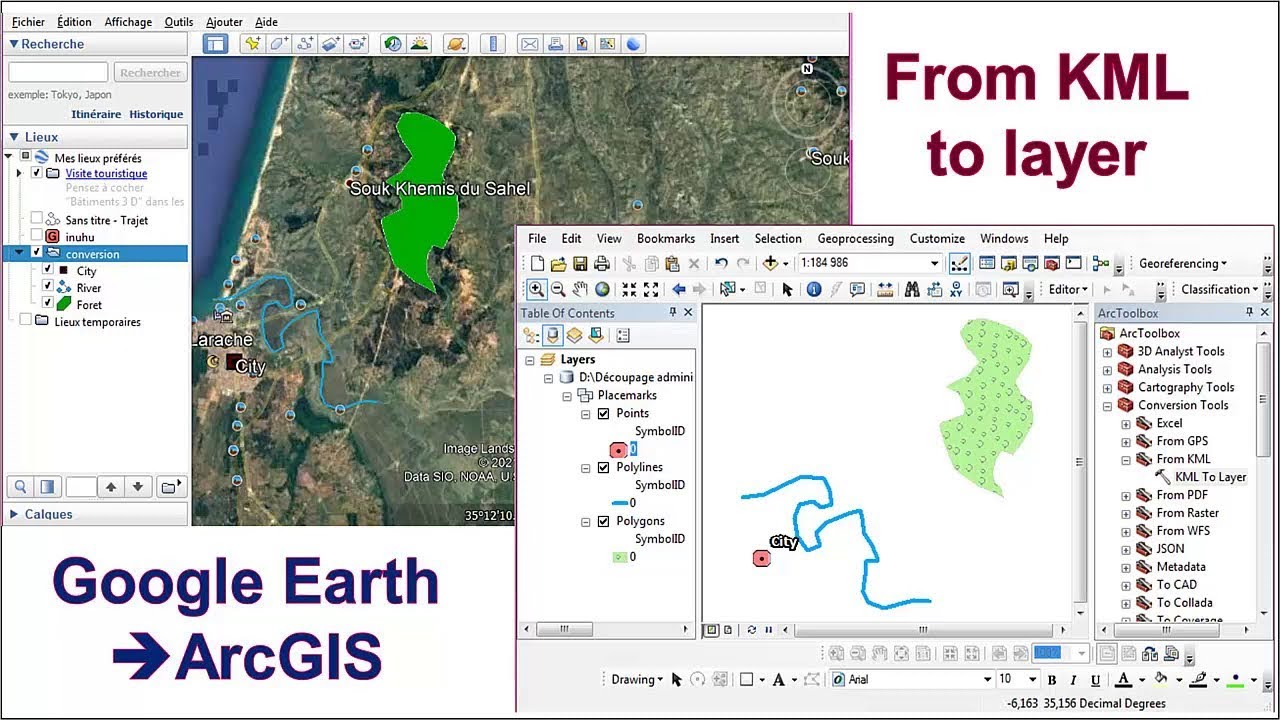Click the font color A swatch
Viewport: 1280px width, 720px height.
[1123, 680]
